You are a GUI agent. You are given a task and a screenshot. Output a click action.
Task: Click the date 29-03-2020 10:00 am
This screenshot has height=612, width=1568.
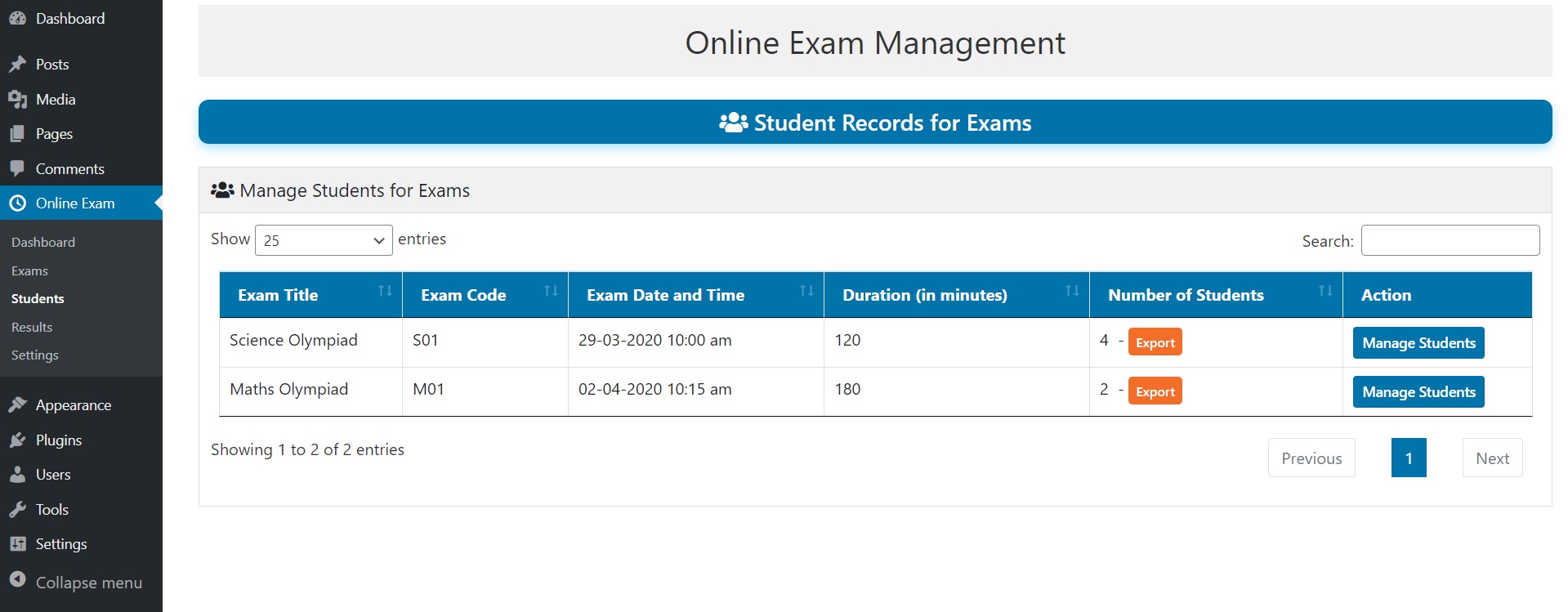[654, 340]
